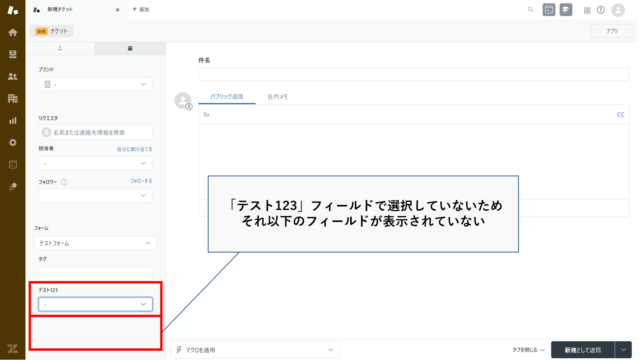Click the icon right of the conversations icon

pos(566,10)
